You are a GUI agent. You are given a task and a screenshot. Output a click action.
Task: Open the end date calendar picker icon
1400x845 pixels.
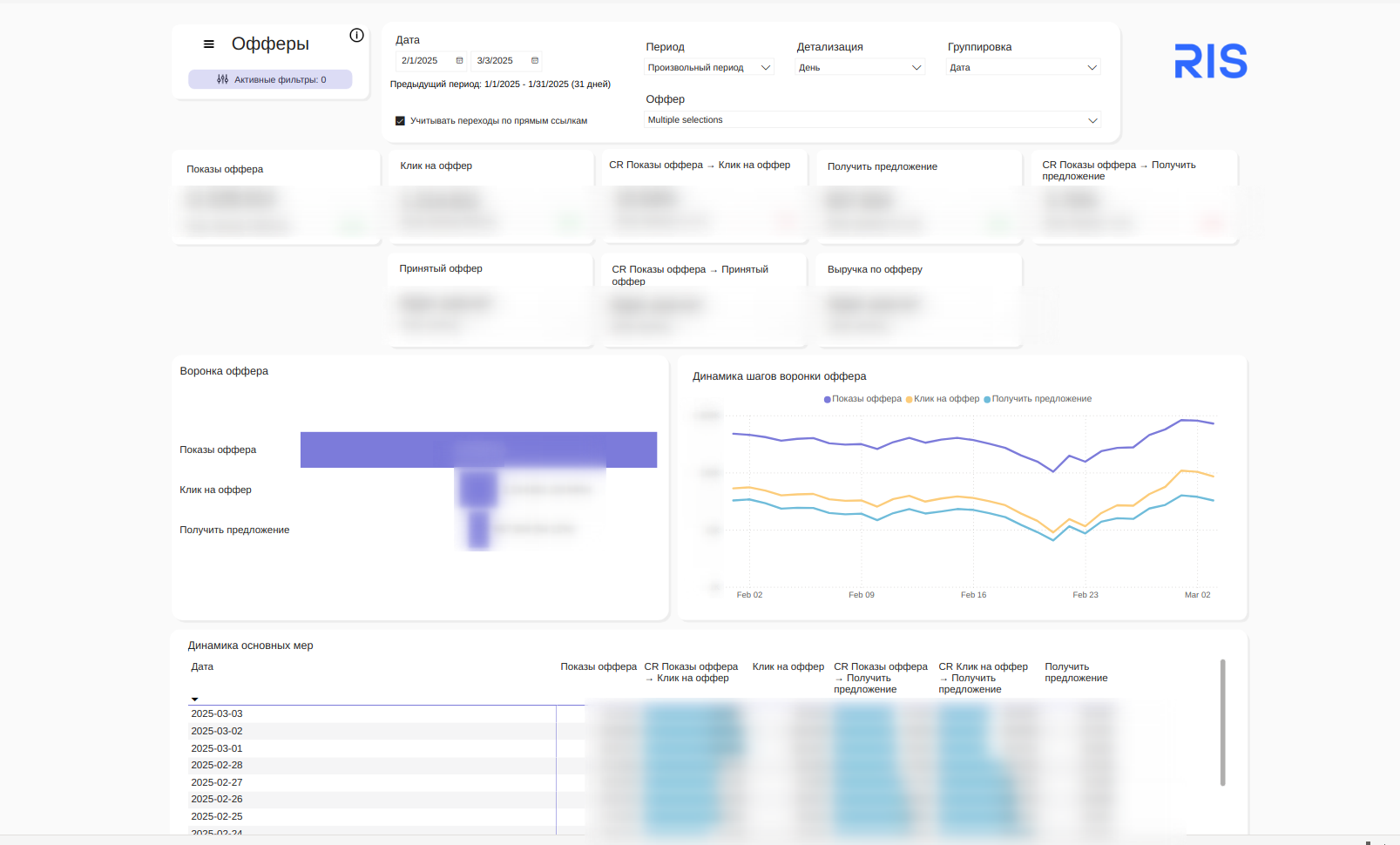(535, 61)
